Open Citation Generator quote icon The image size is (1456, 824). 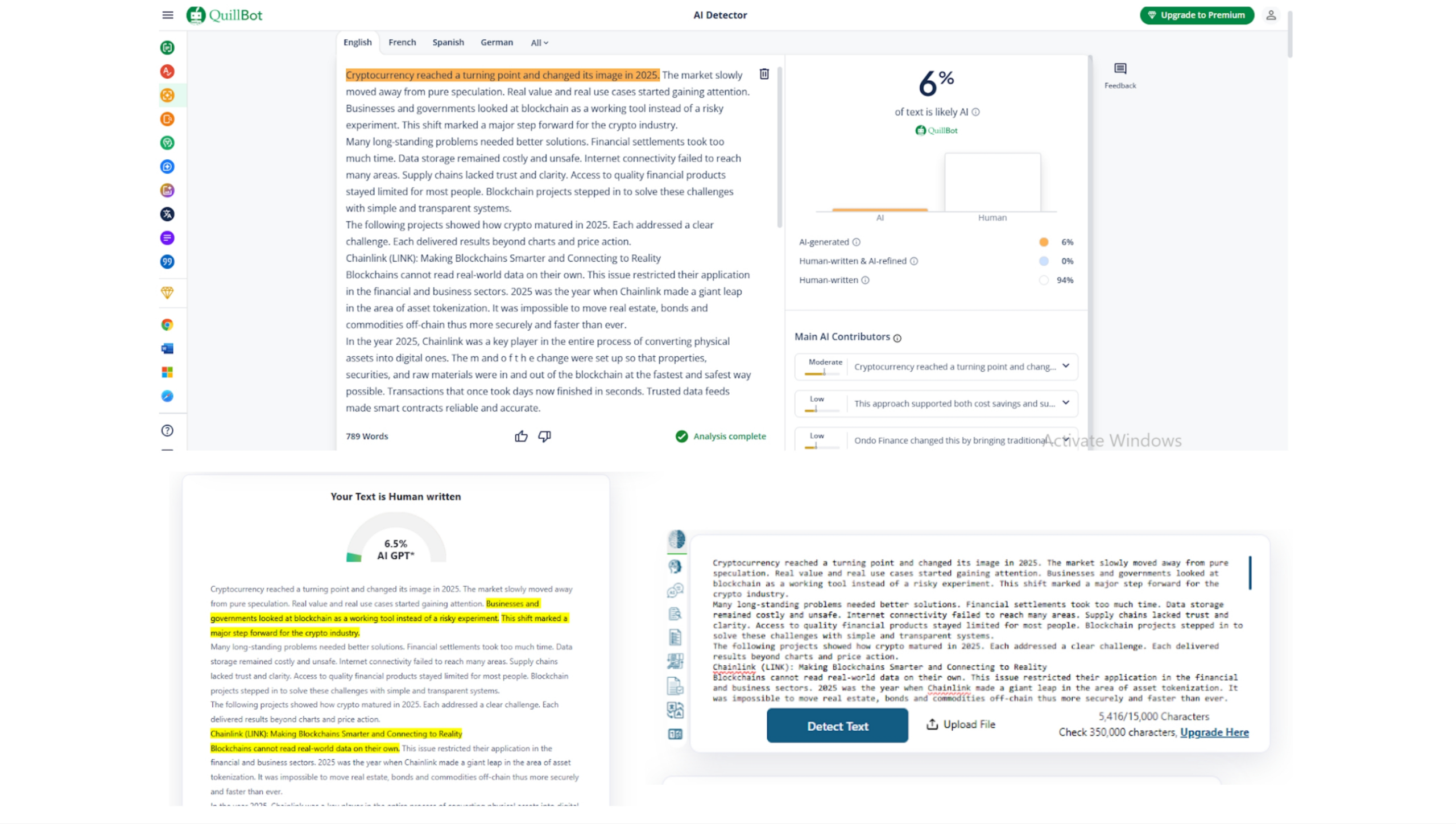coord(167,262)
